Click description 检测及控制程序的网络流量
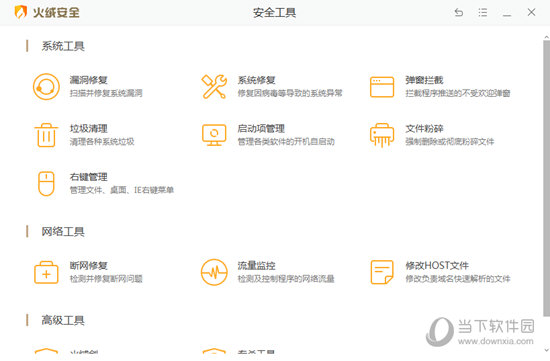The width and height of the screenshot is (550, 361). coord(286,279)
